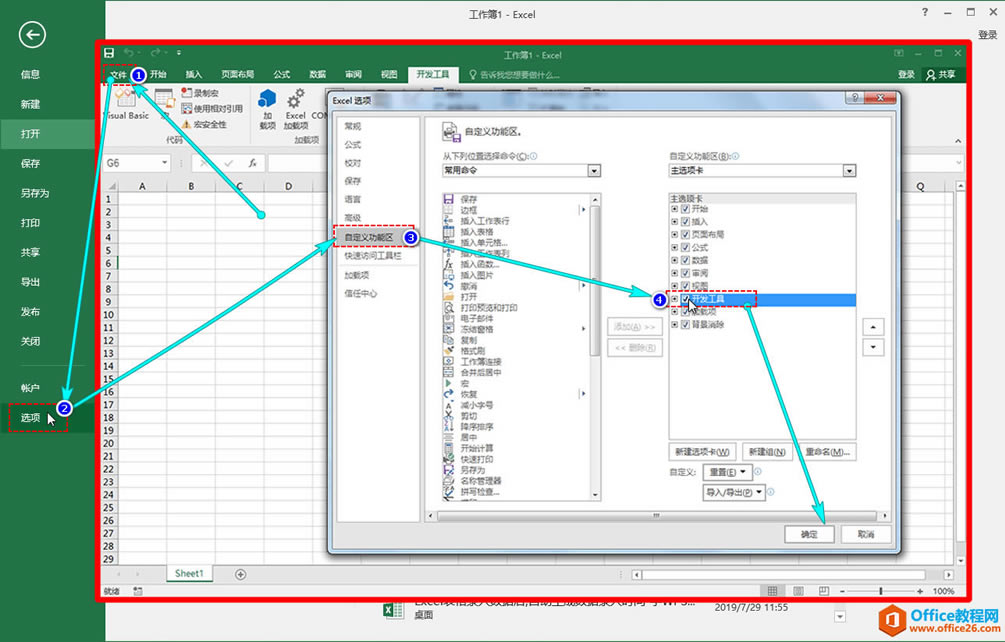Click the 恢复 redo icon in the commands list

tap(449, 394)
